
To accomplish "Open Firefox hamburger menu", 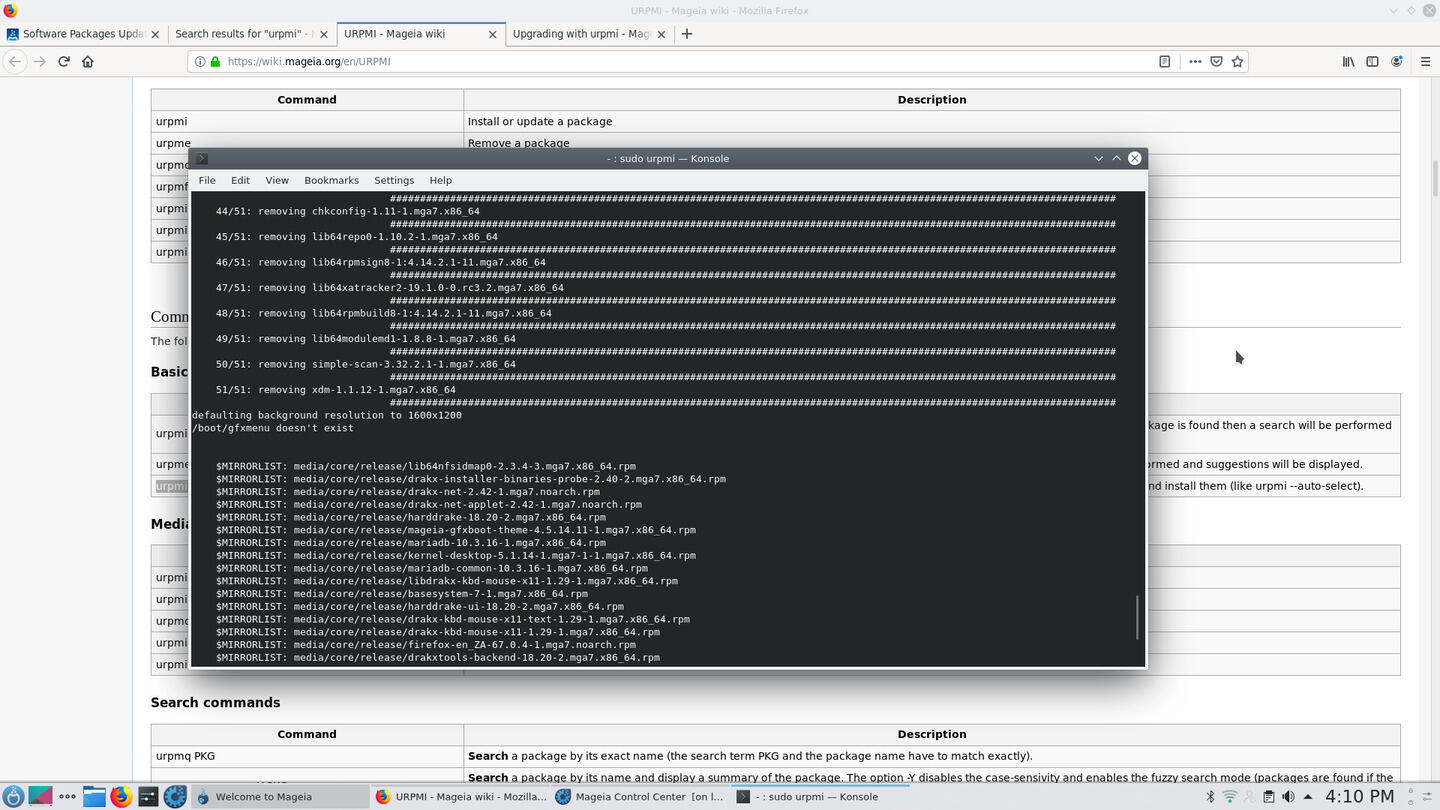I will [1425, 61].
